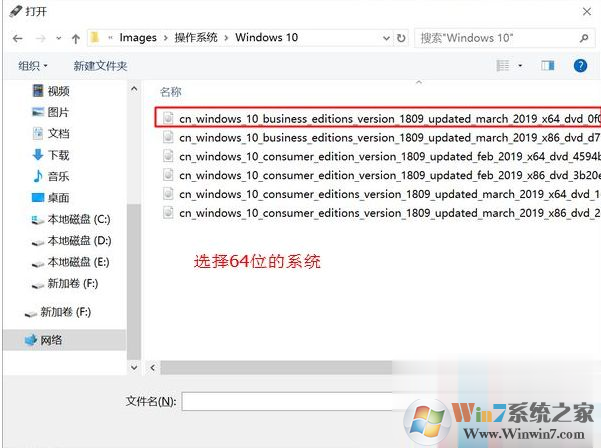The width and height of the screenshot is (601, 448).
Task: Open 桌面 in the navigation pane
Action: tap(58, 198)
